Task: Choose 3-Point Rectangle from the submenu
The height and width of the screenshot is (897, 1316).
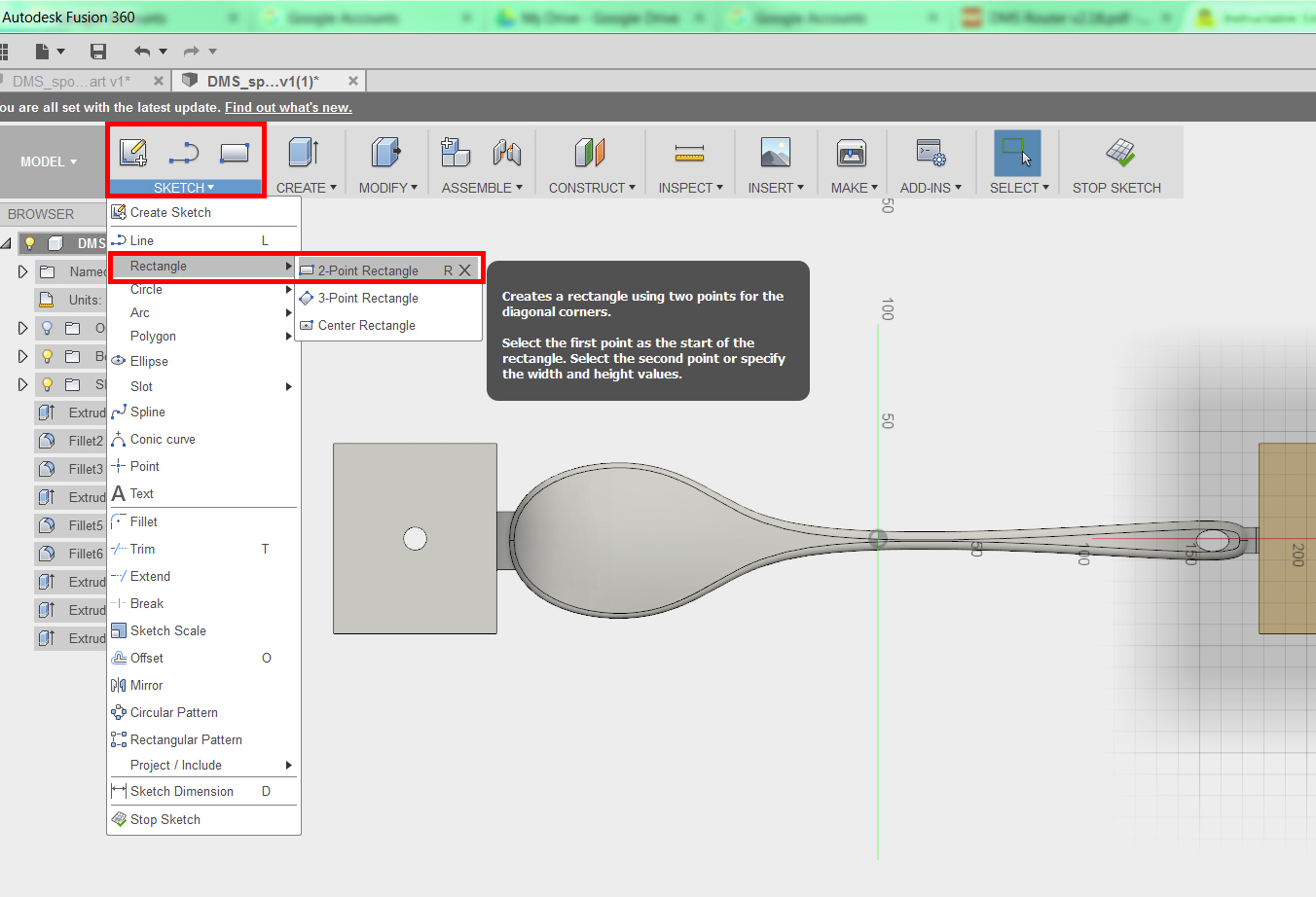Action: pyautogui.click(x=368, y=299)
